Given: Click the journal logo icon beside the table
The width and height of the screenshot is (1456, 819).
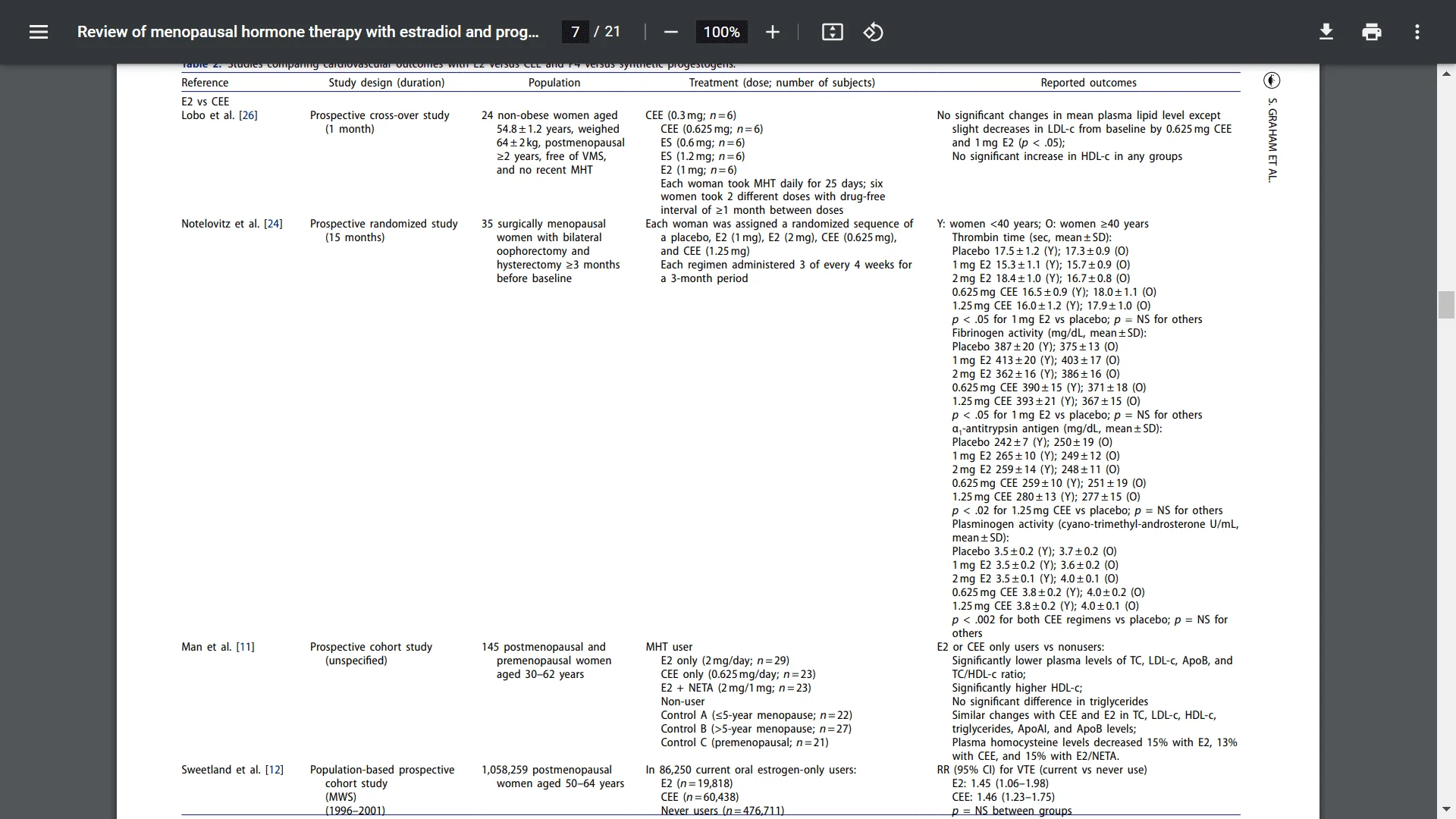Looking at the screenshot, I should pyautogui.click(x=1272, y=80).
